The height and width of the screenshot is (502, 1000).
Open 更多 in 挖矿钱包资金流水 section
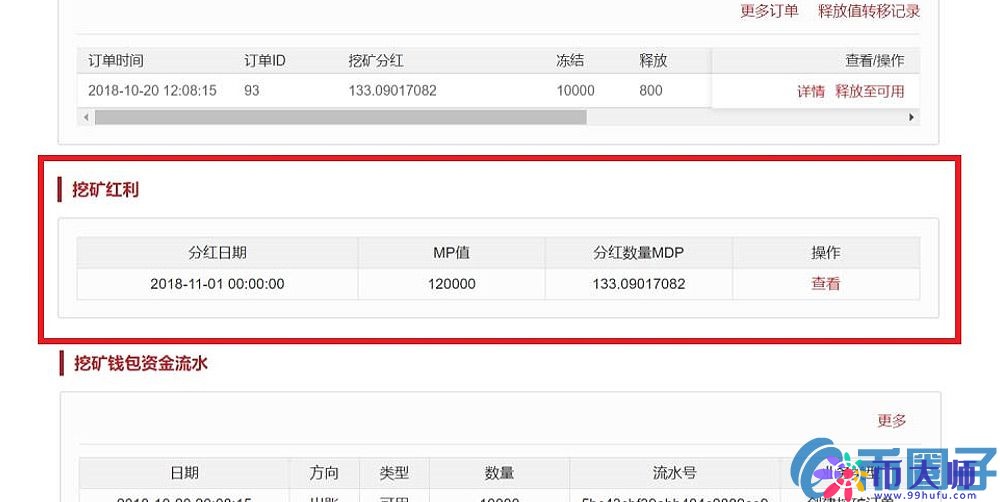(892, 420)
